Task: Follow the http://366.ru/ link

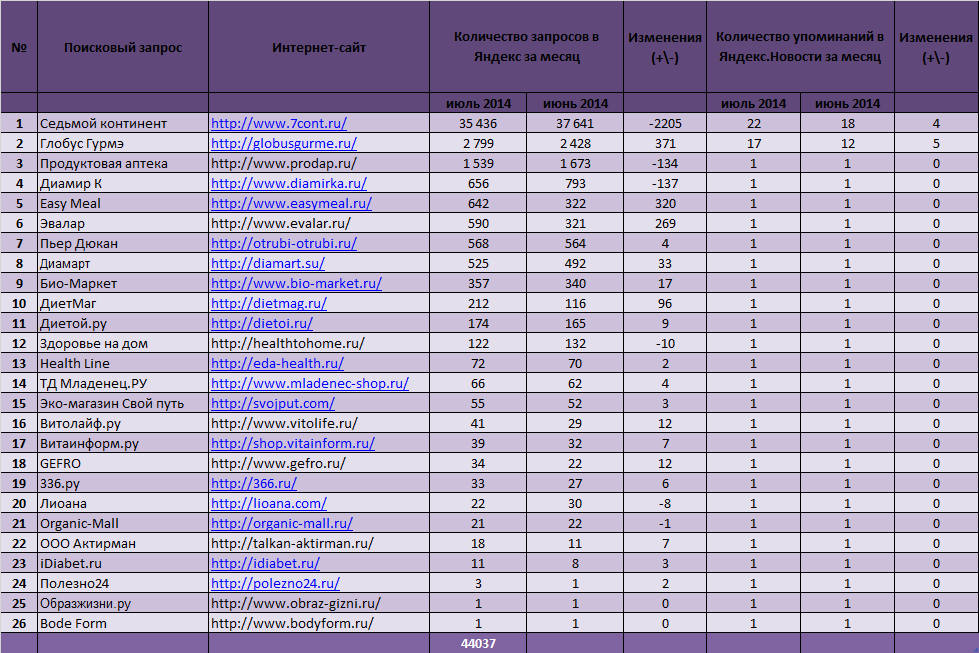Action: point(253,483)
